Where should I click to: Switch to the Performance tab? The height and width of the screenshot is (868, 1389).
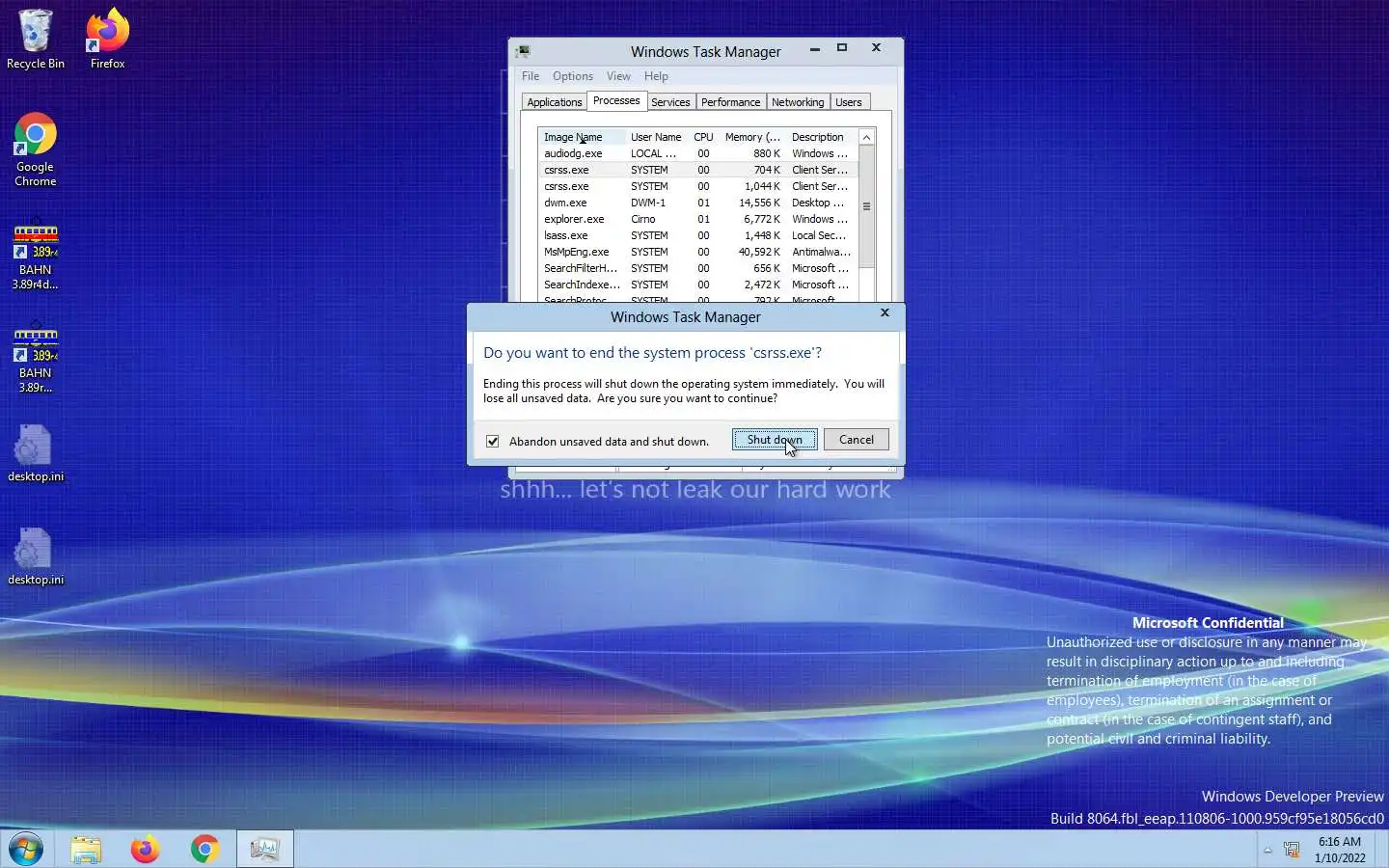(730, 102)
